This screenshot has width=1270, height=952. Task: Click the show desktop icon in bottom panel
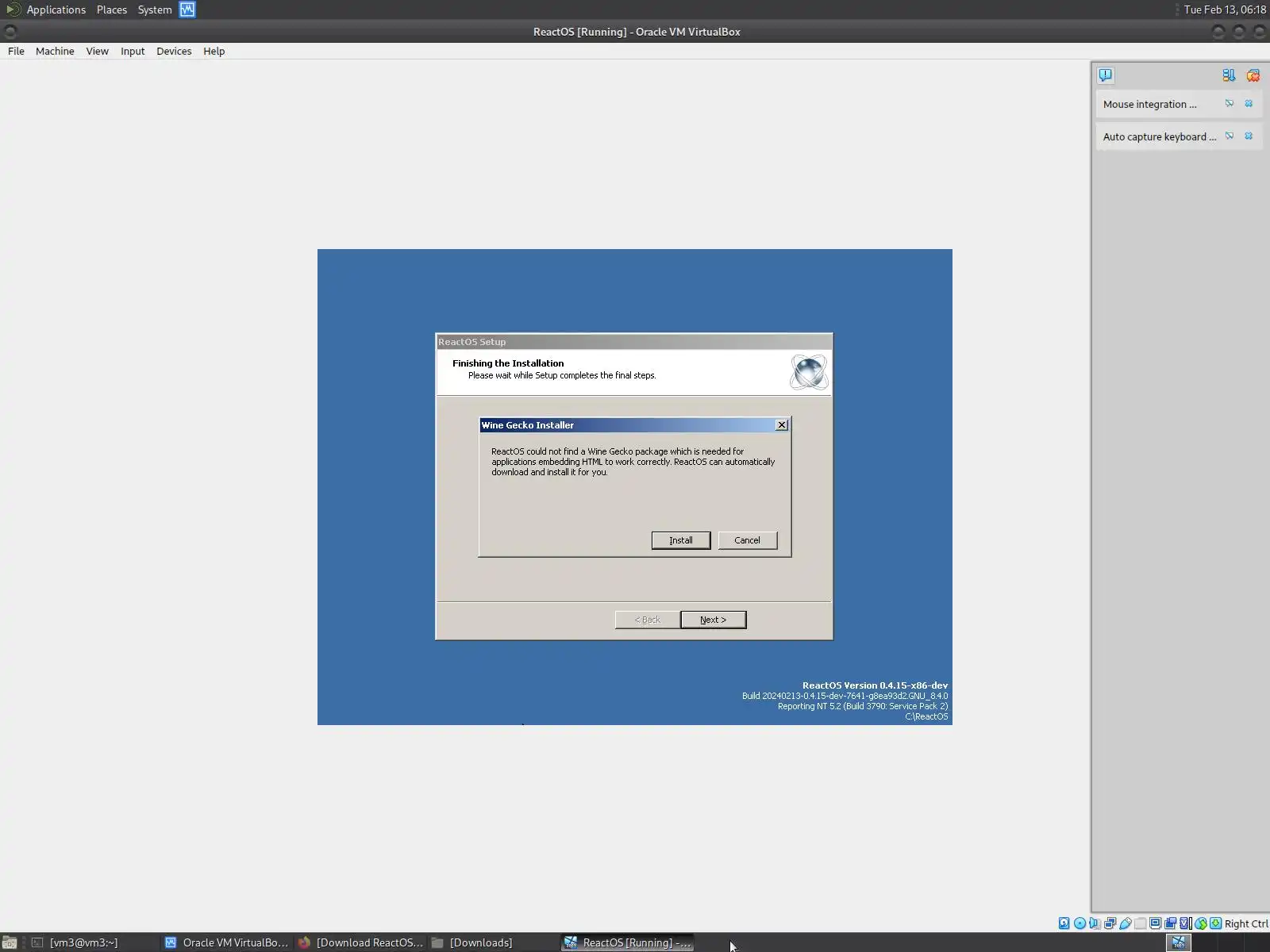(x=10, y=942)
